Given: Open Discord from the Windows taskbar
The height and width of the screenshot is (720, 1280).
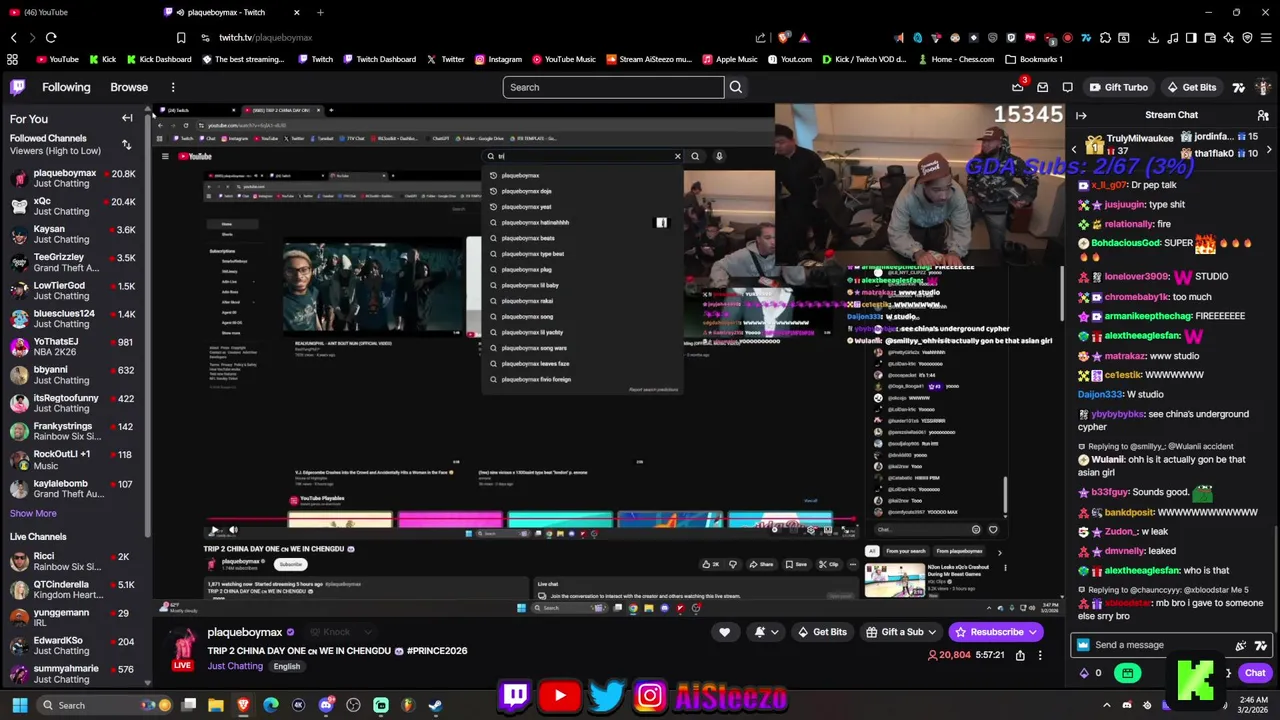Looking at the screenshot, I should coord(326,705).
